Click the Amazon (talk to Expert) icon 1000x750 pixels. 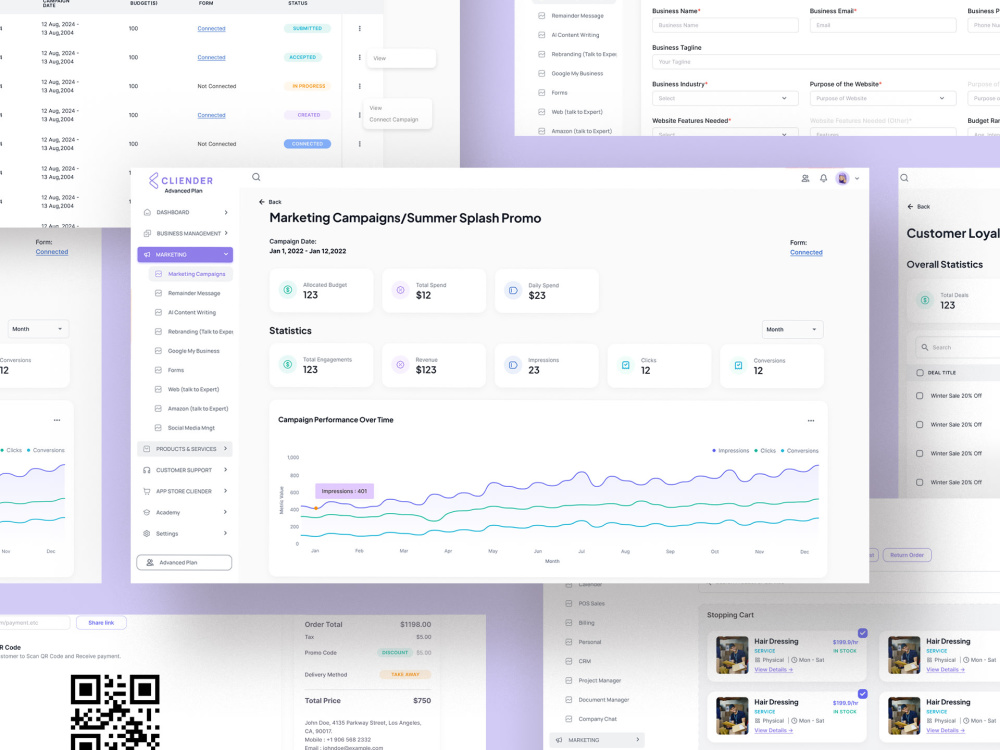[x=158, y=409]
